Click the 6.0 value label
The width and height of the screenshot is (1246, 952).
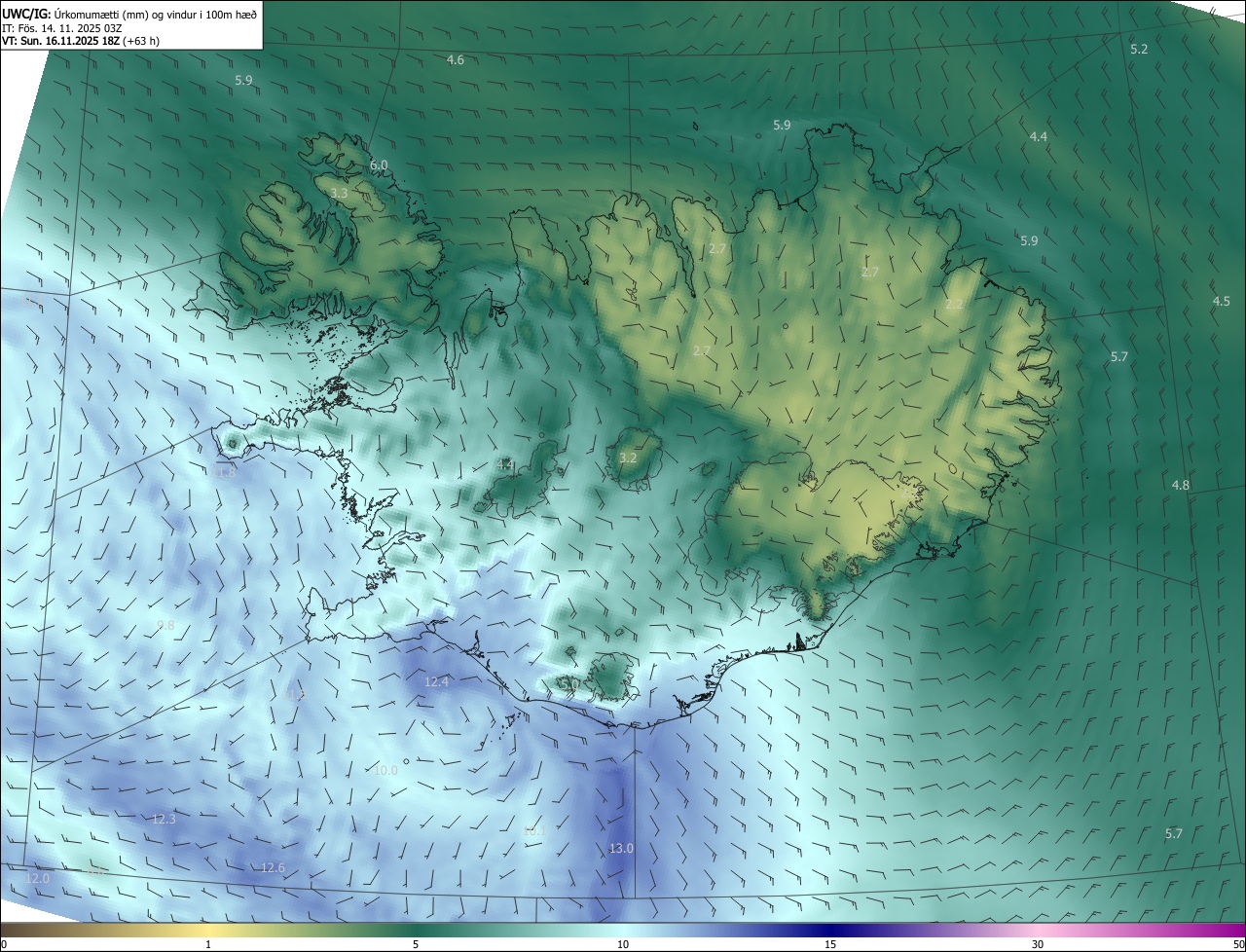(x=379, y=165)
